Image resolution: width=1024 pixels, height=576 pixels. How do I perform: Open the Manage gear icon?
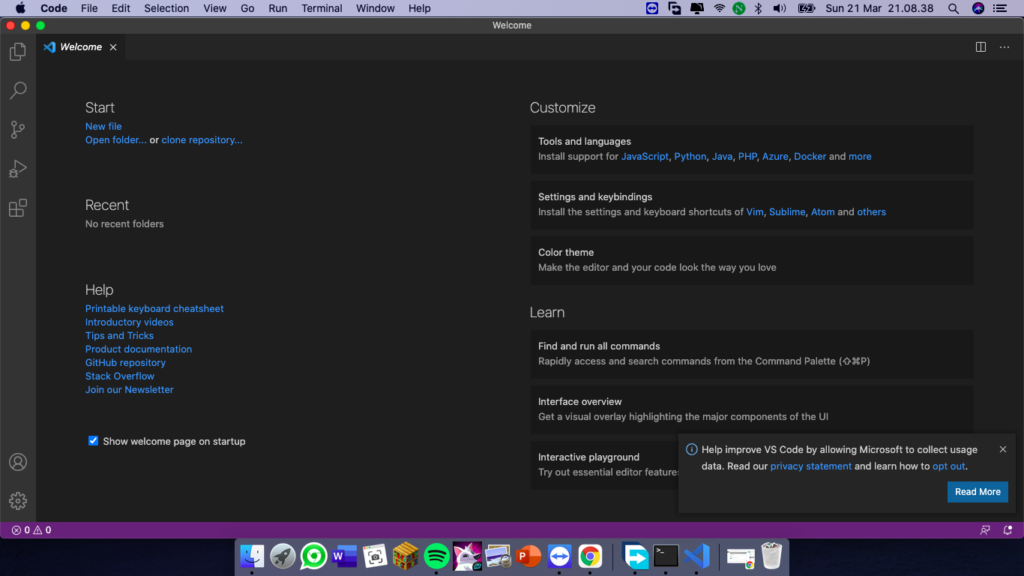18,501
